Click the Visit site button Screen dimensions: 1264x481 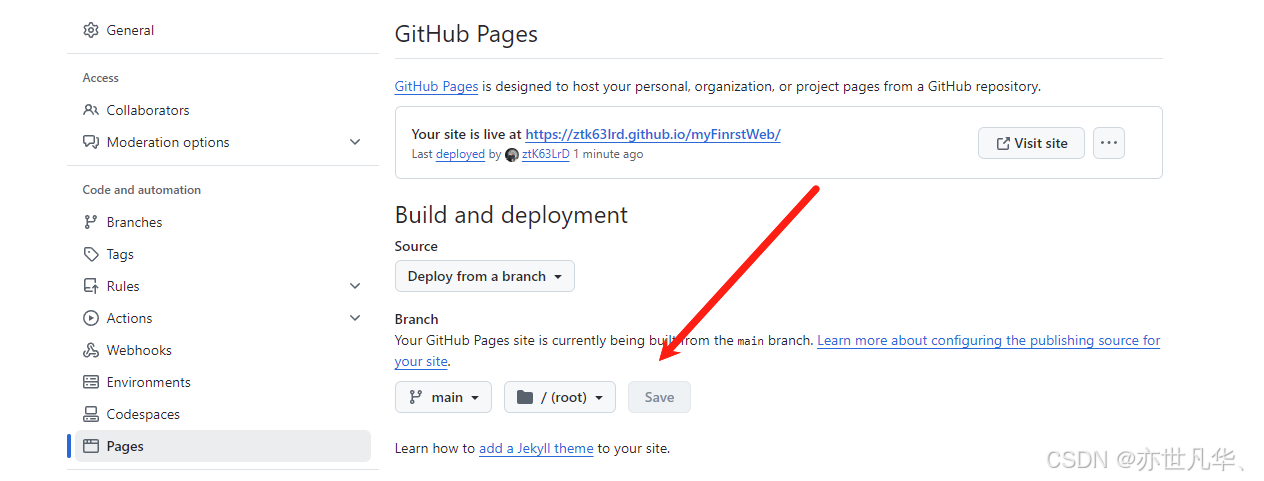coord(1031,143)
